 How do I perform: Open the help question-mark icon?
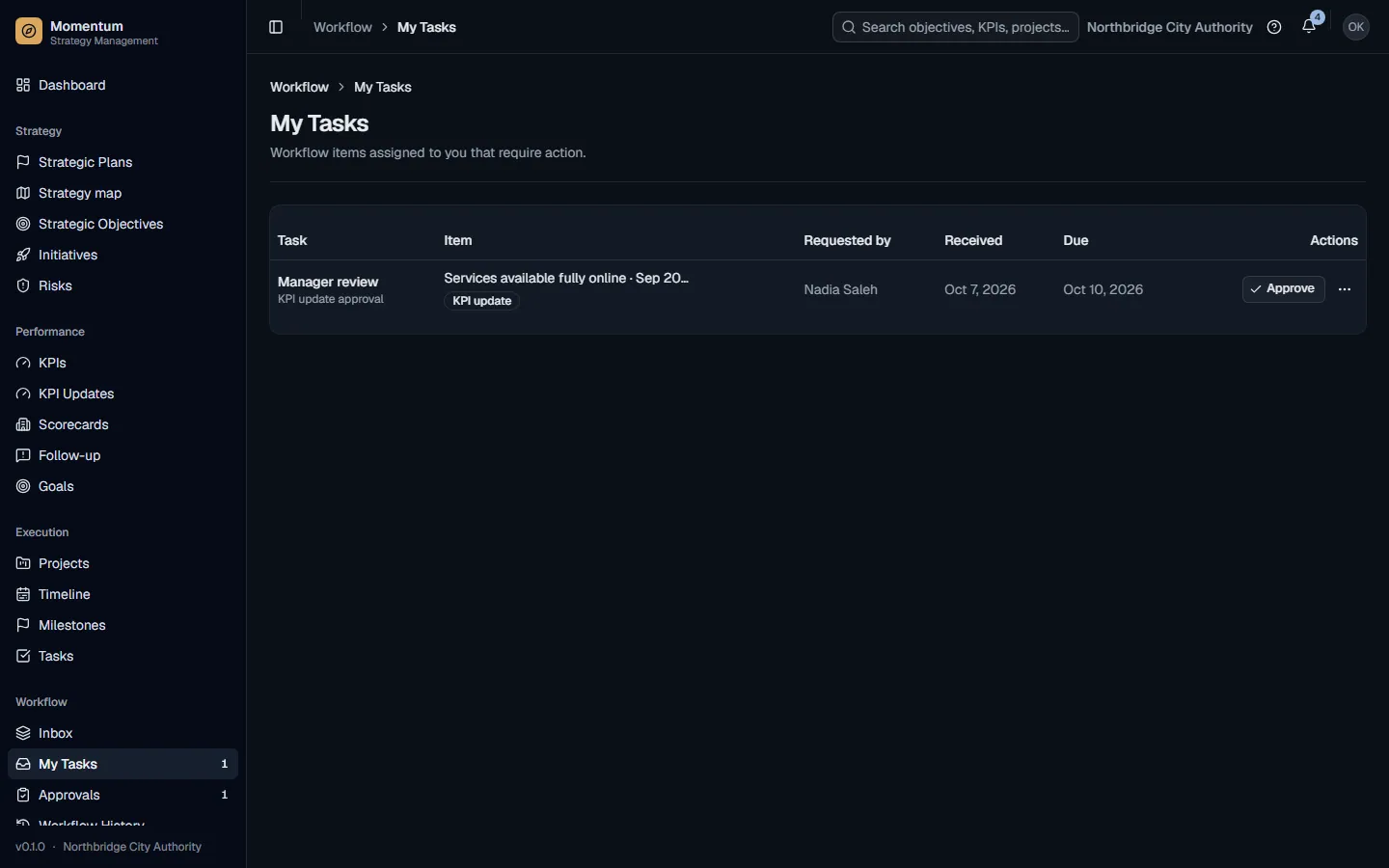point(1274,27)
